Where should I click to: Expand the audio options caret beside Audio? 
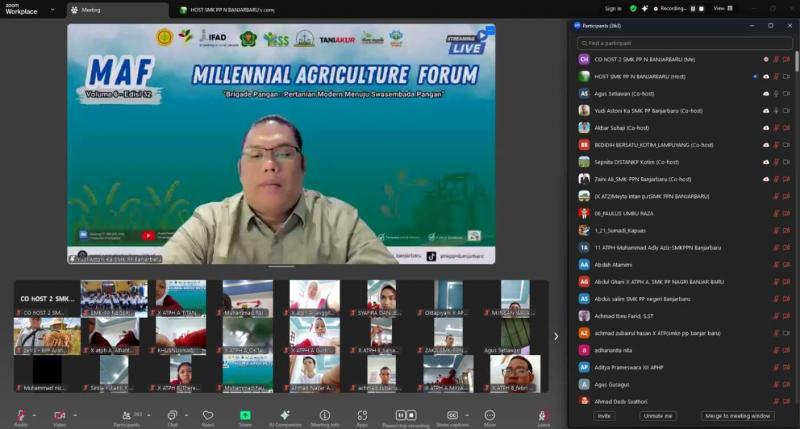[x=34, y=415]
